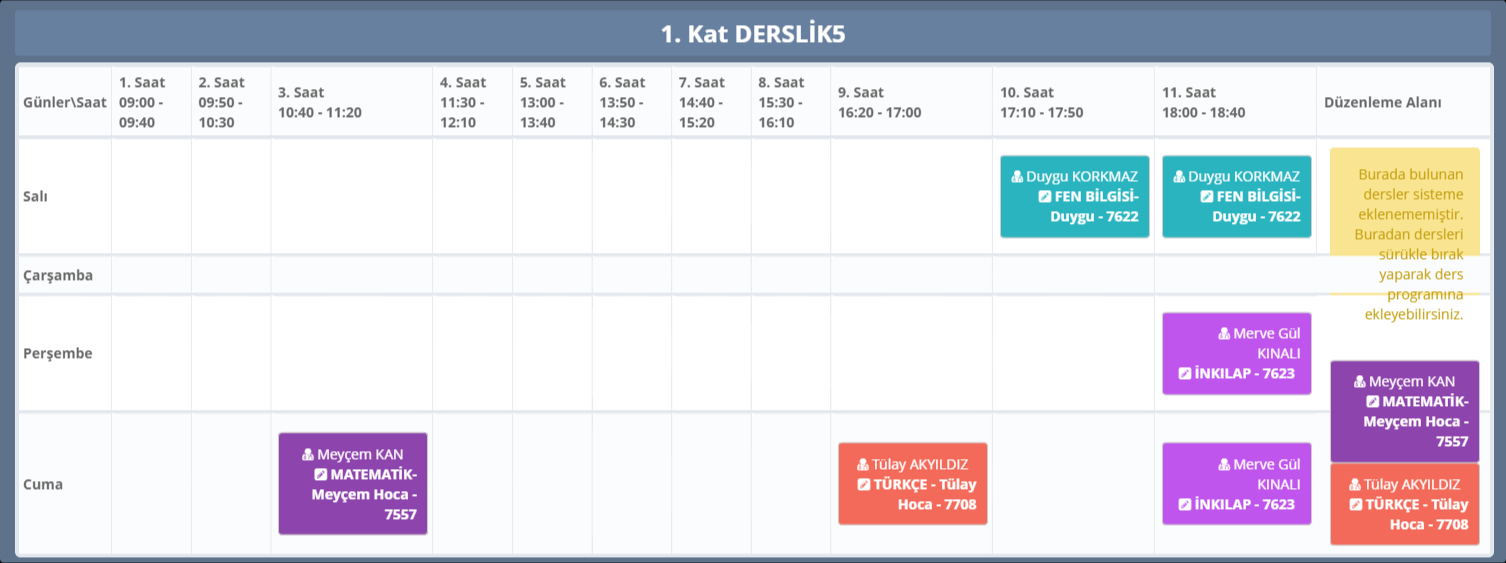Screen dimensions: 1506x563
Task: Click edit icon on Salı 10. Saat FEN BİLGİSİ card
Action: tap(1045, 196)
